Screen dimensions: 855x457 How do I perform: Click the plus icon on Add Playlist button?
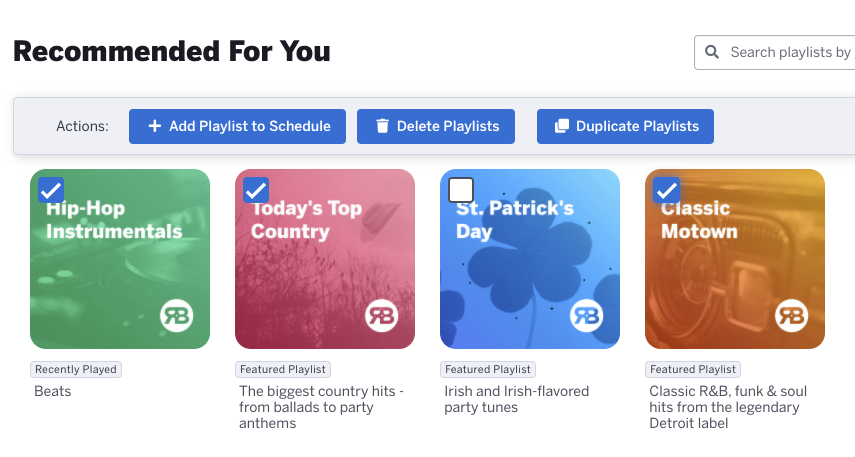[x=155, y=126]
